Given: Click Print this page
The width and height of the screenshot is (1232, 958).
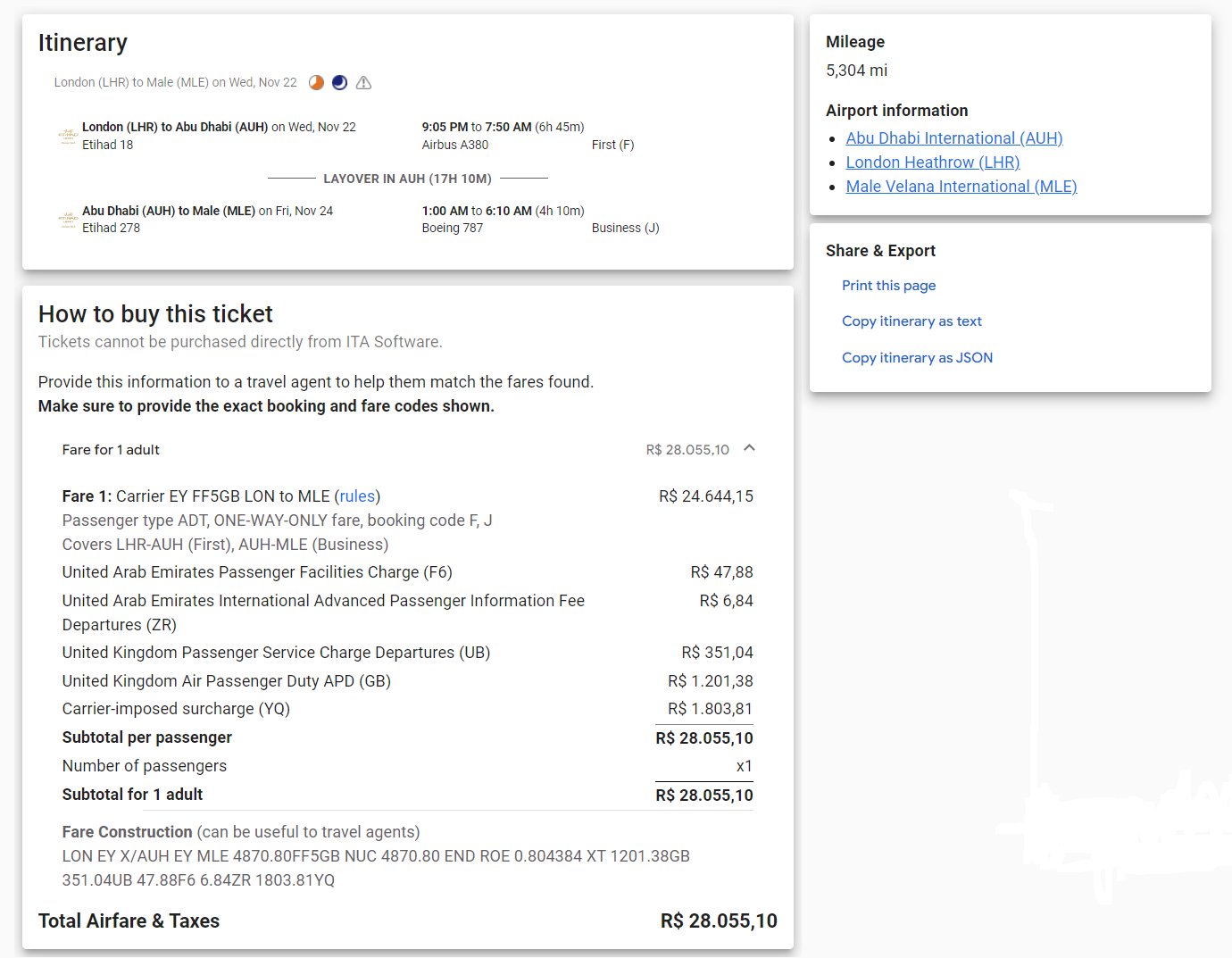Looking at the screenshot, I should tap(889, 286).
